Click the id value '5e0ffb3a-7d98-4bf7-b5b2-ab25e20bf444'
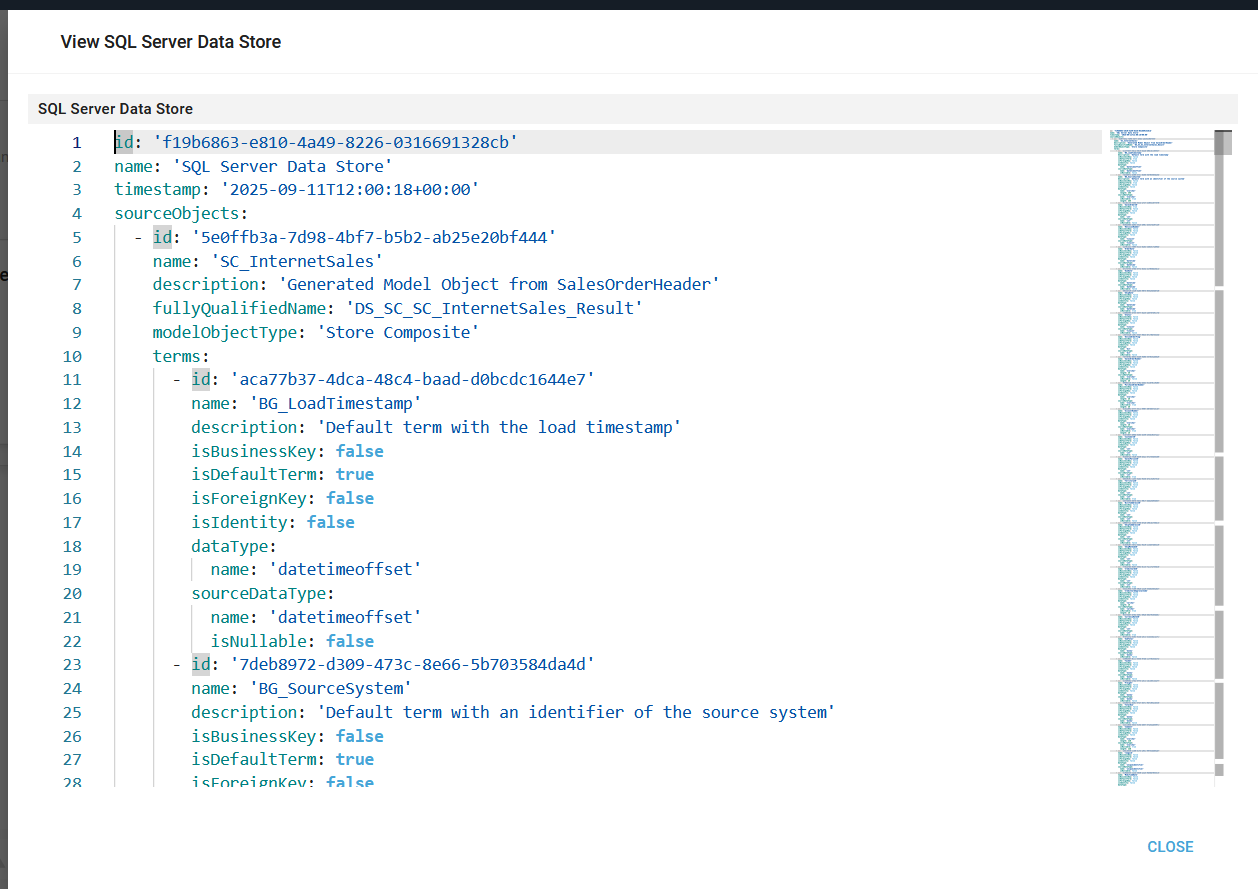The image size is (1258, 889). point(374,237)
